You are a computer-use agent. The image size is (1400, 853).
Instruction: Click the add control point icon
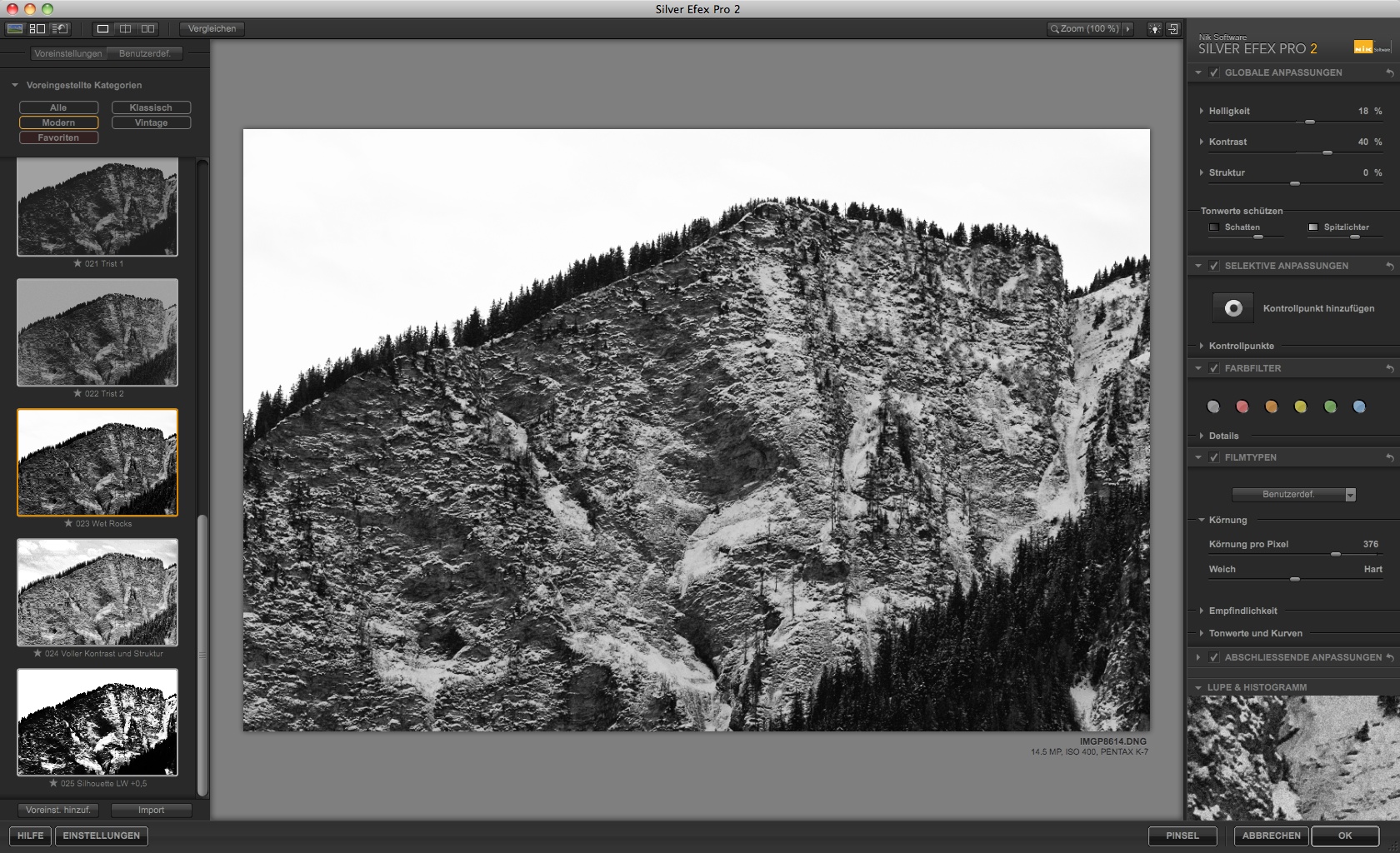coord(1233,308)
